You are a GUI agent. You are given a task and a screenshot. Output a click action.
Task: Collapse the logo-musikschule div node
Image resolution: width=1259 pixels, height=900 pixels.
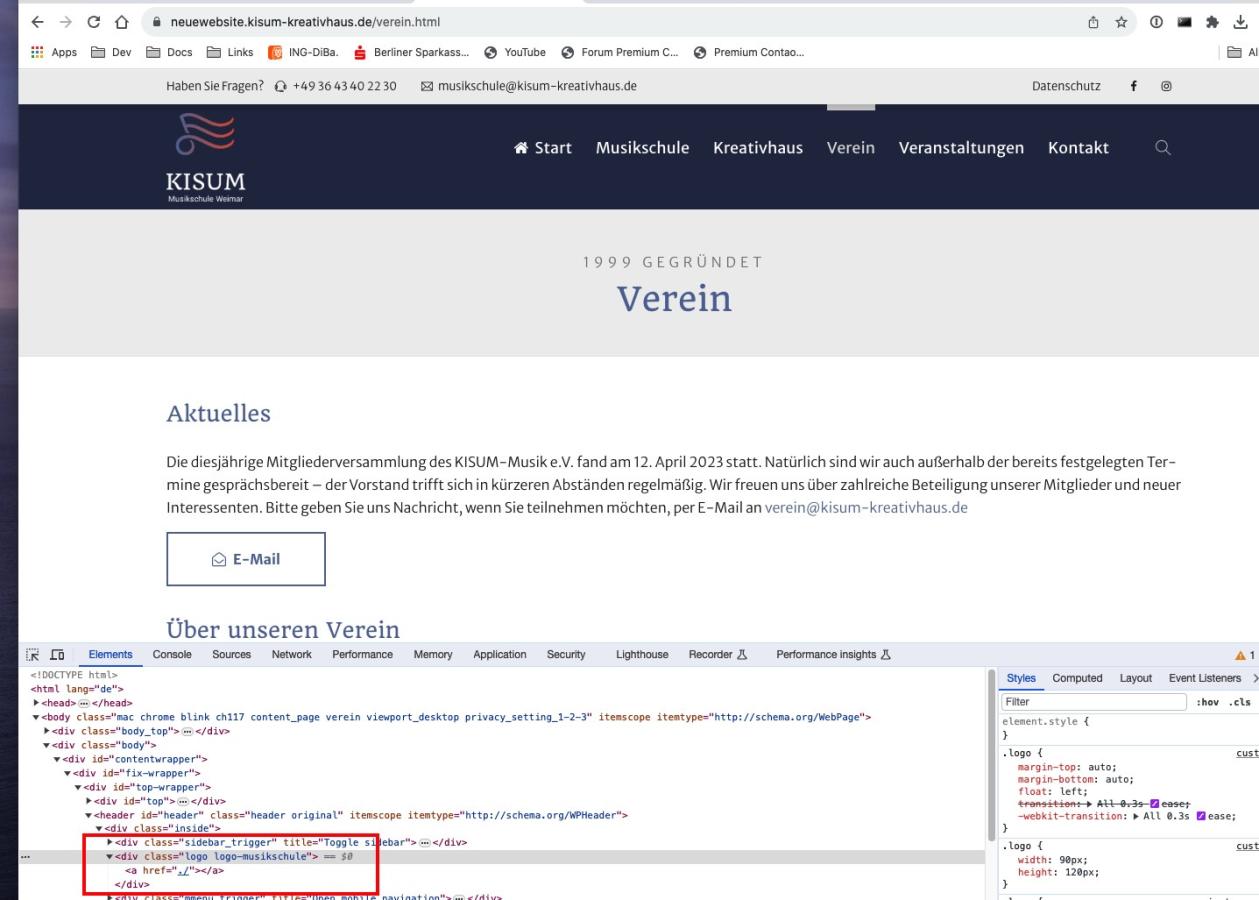(x=110, y=857)
